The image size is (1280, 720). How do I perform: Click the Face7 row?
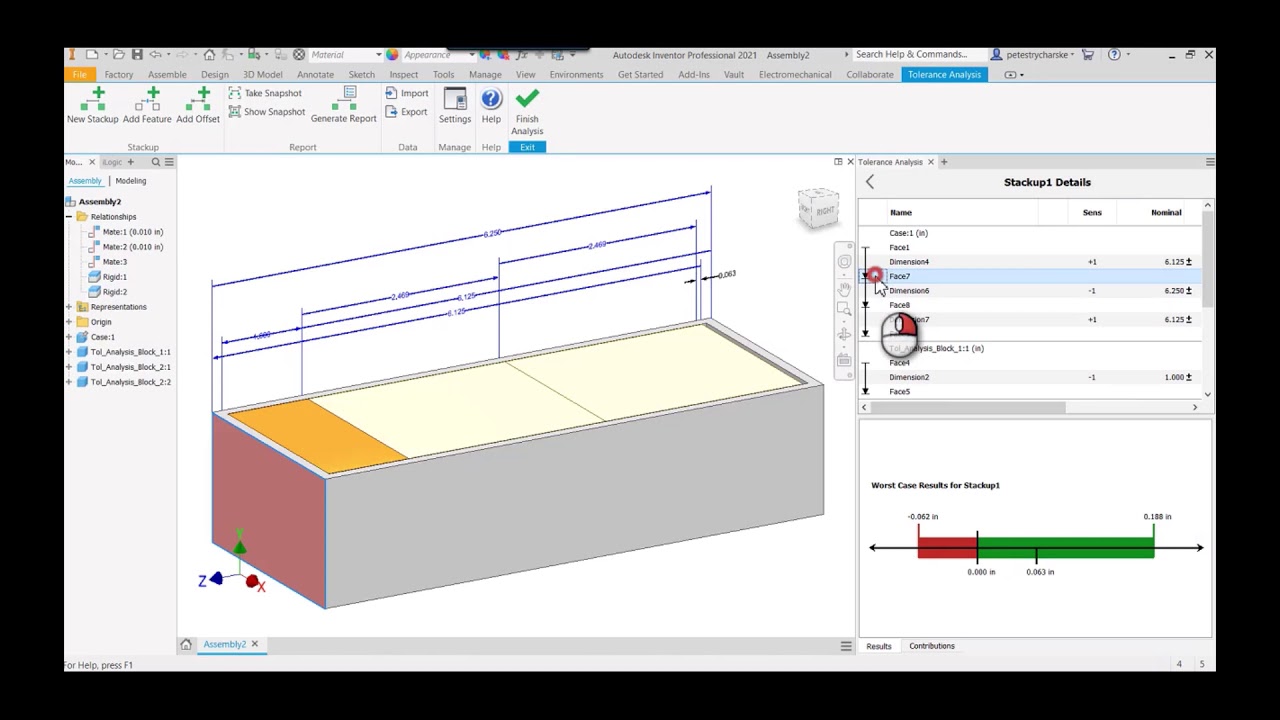(x=1030, y=276)
